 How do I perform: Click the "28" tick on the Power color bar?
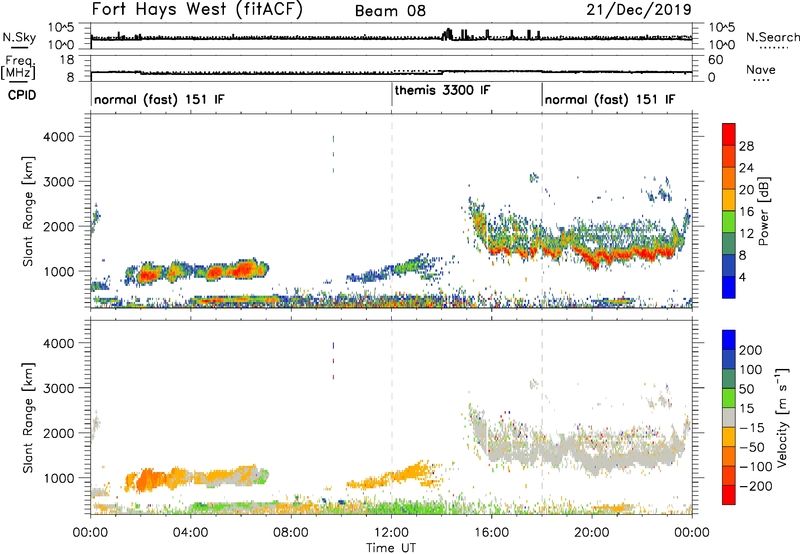coord(746,146)
